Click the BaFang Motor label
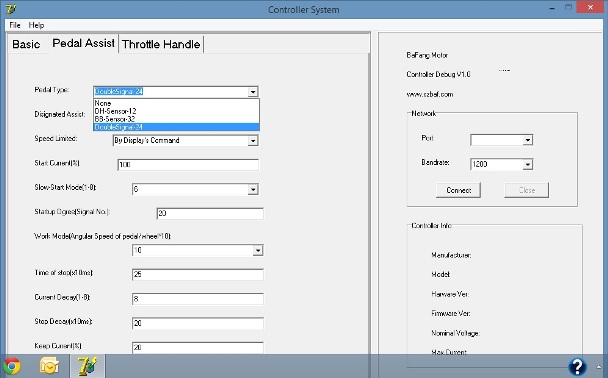This screenshot has width=608, height=378. (x=427, y=55)
